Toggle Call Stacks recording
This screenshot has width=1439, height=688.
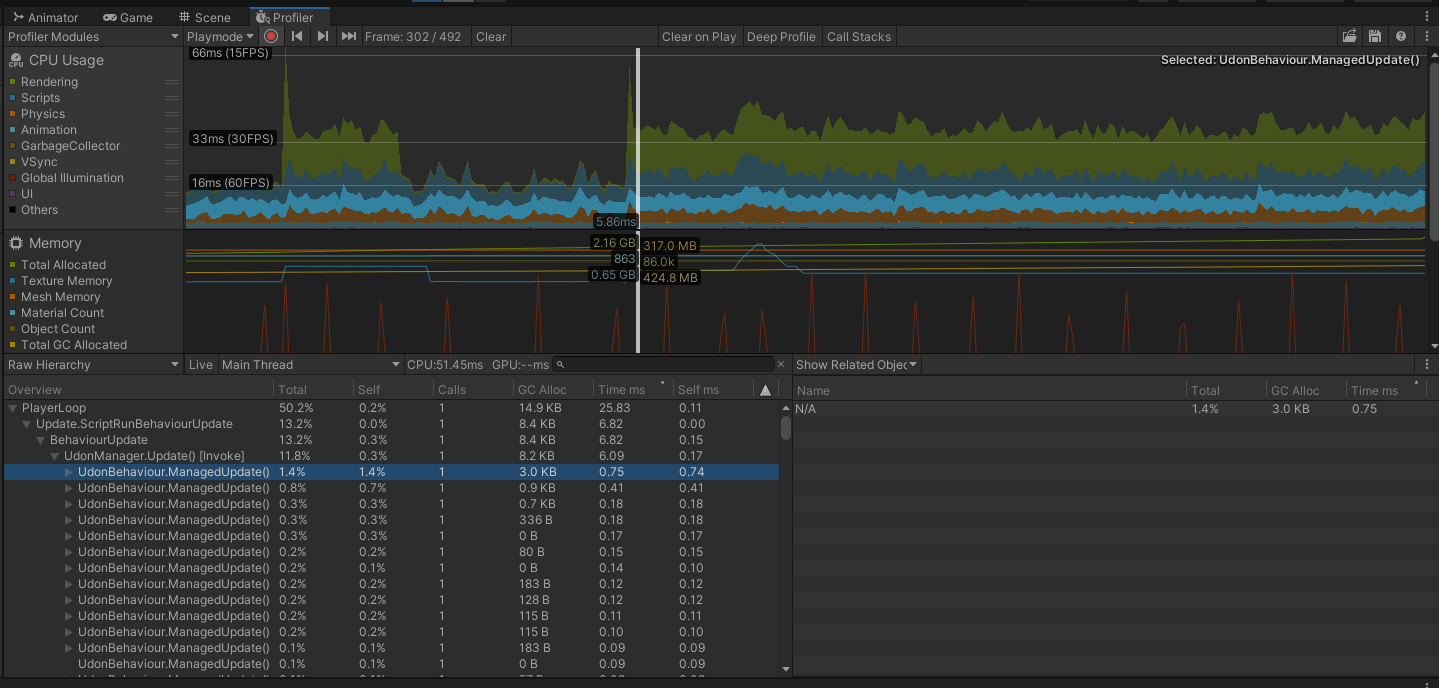click(x=858, y=36)
